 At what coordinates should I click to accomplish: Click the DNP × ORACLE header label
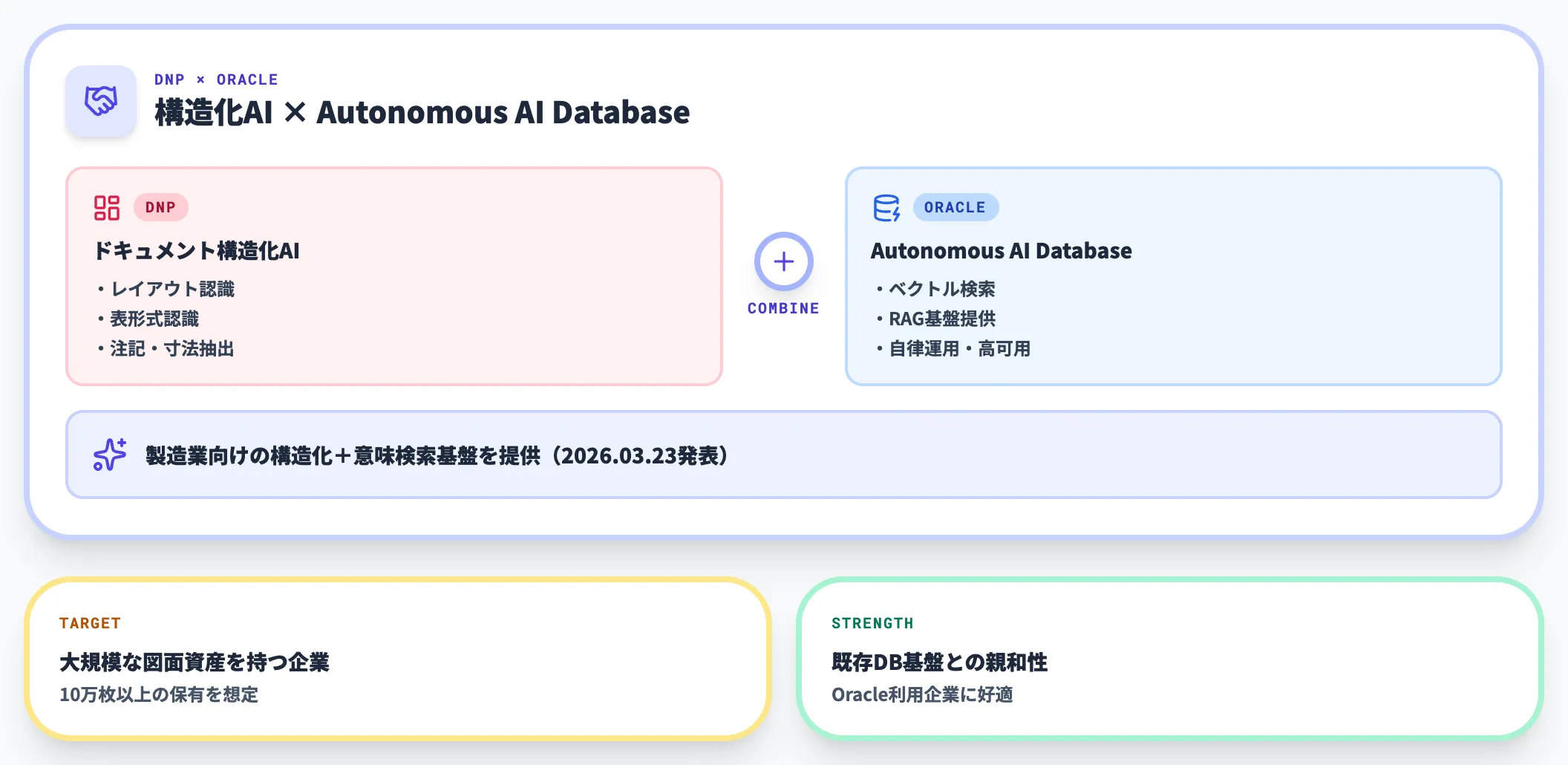pos(216,79)
